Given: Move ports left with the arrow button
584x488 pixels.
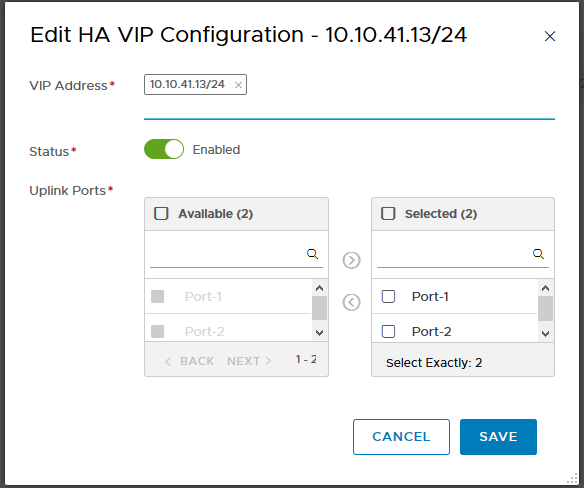Looking at the screenshot, I should (x=351, y=302).
